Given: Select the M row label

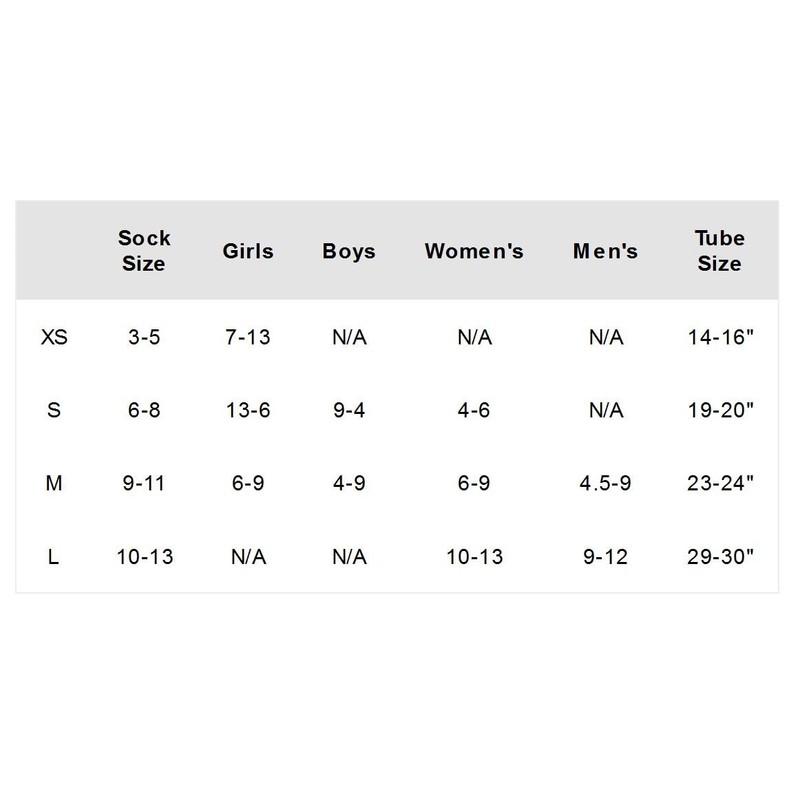Looking at the screenshot, I should point(54,484).
